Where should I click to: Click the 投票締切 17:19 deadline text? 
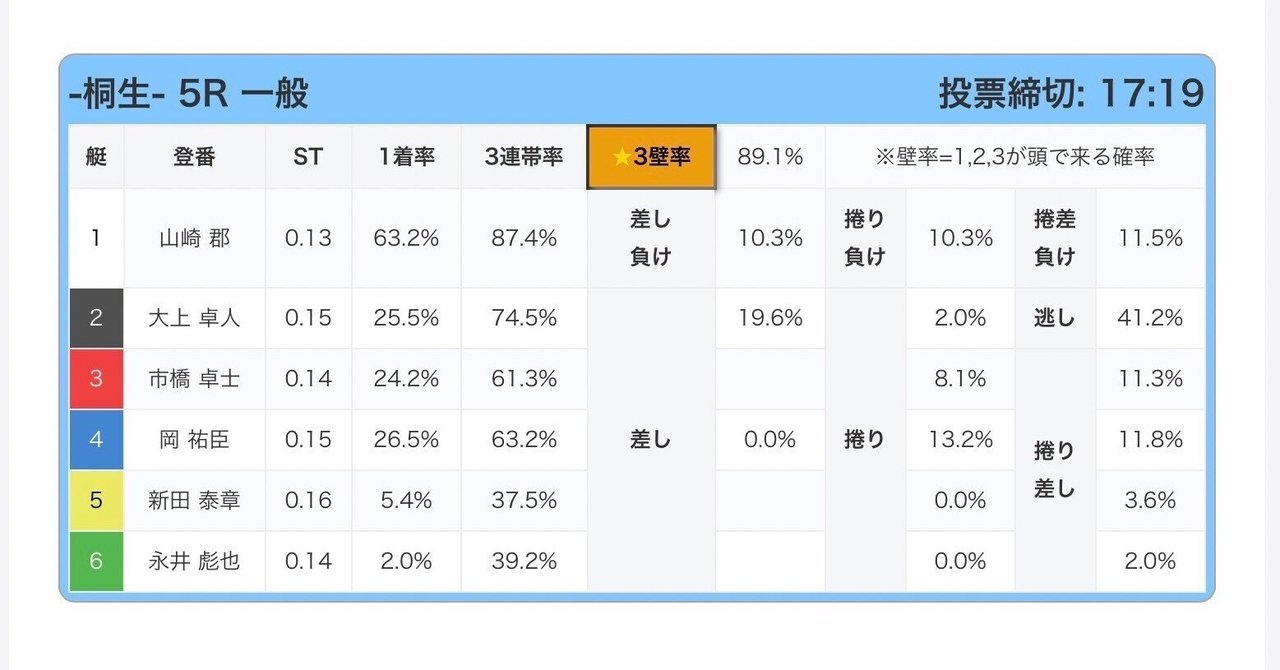(1071, 94)
